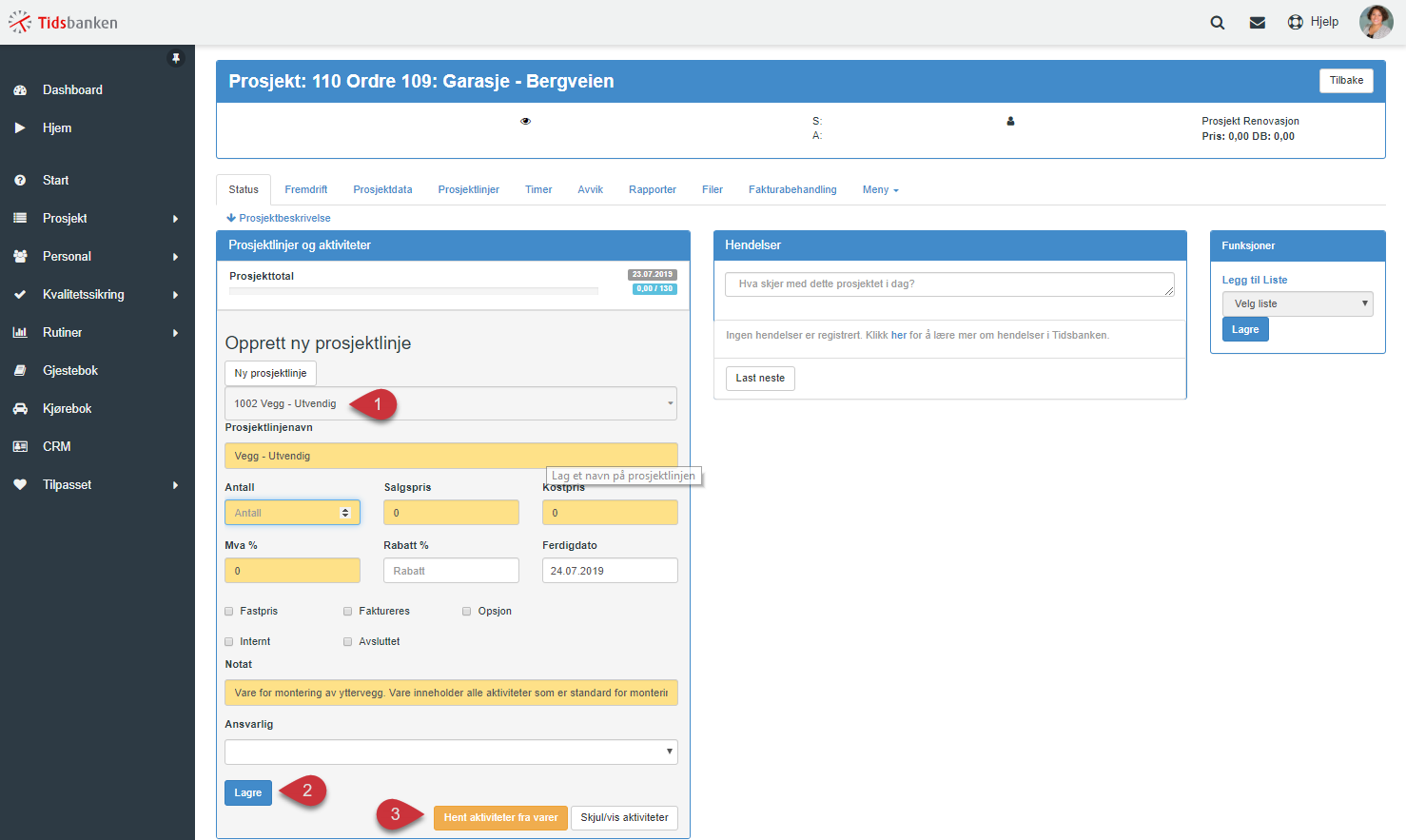Click the CRM card icon
Viewport: 1406px width, 840px height.
point(20,446)
